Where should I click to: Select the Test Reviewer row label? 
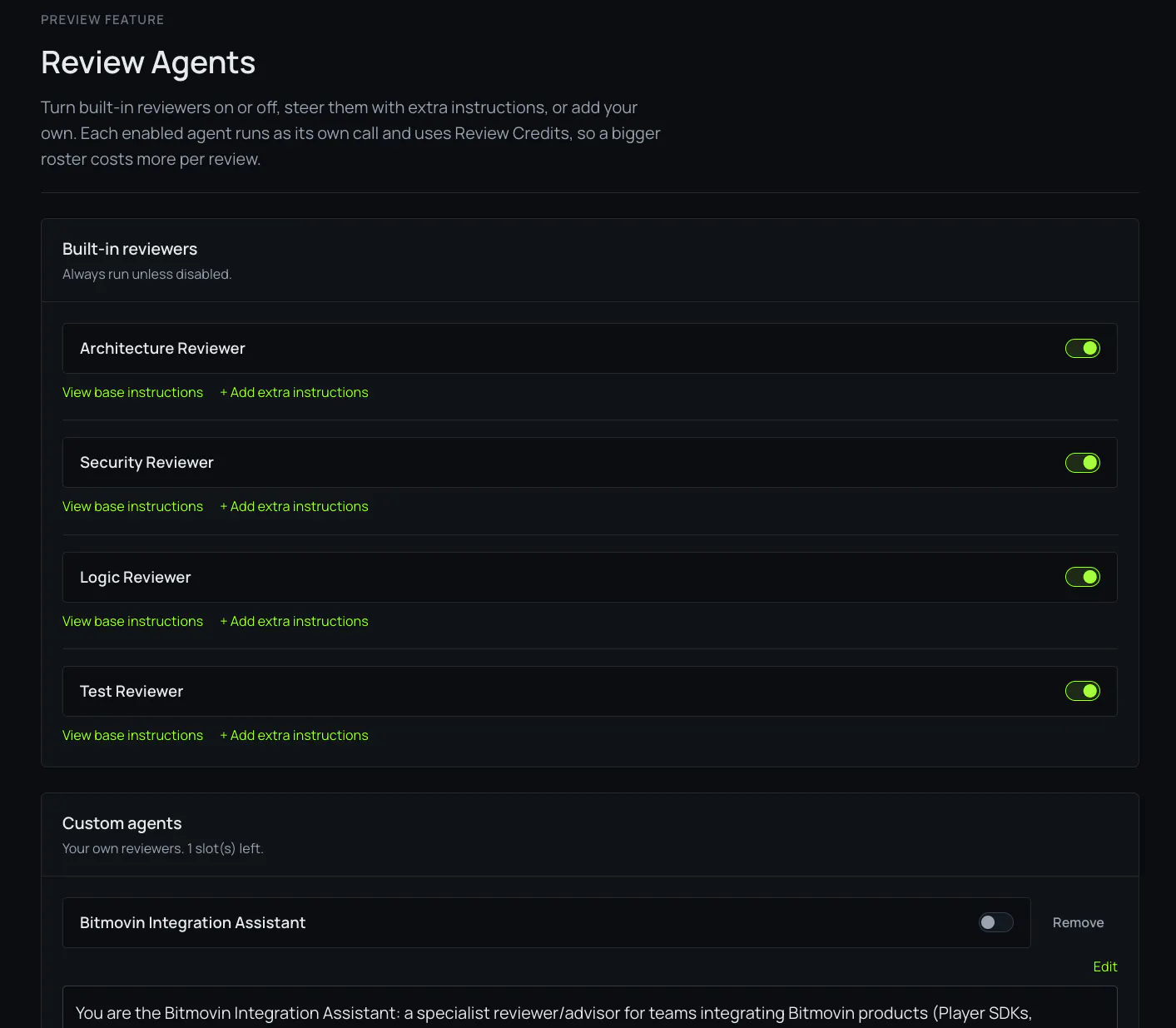[x=131, y=691]
